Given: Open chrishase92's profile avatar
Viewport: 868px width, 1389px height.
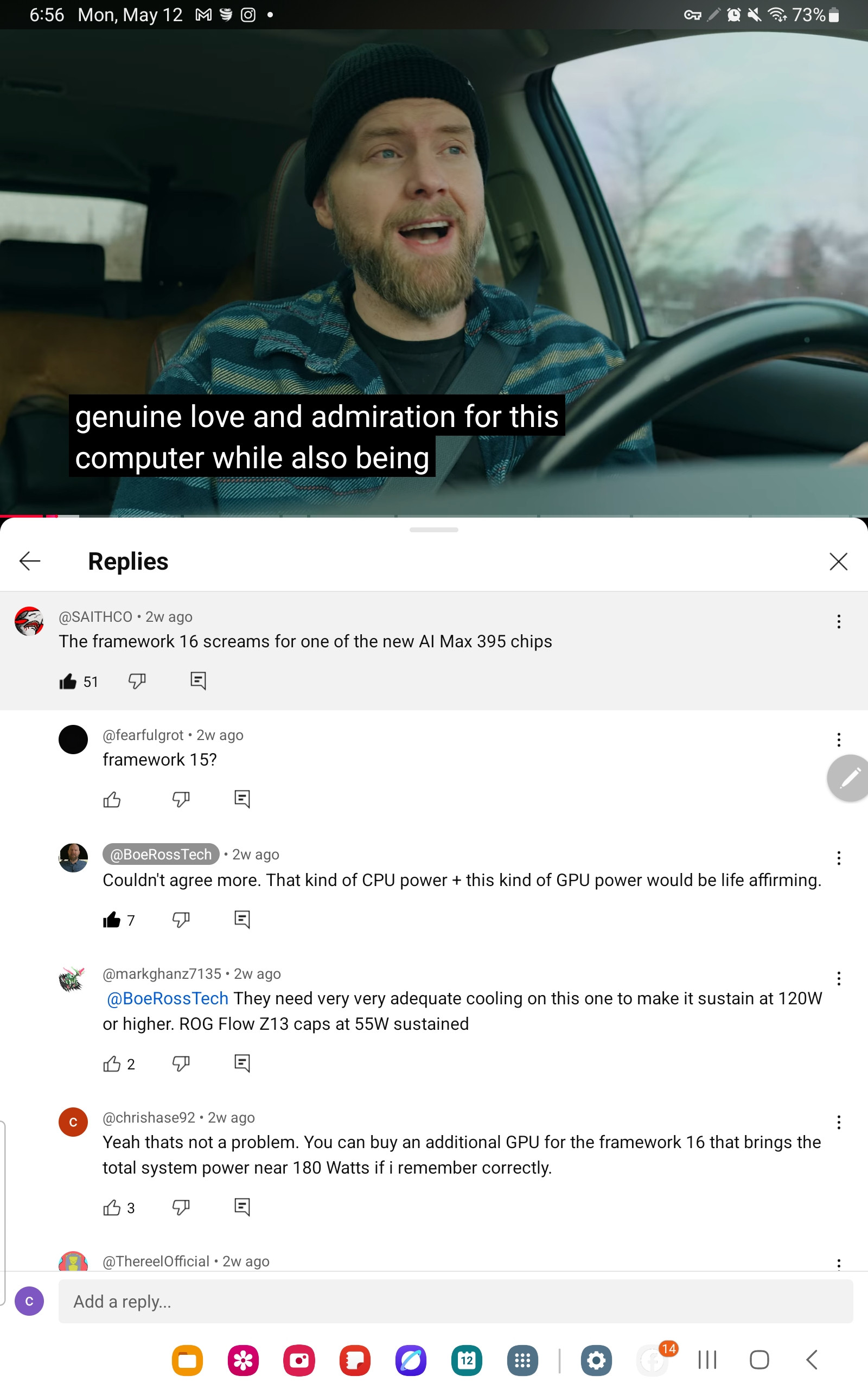Looking at the screenshot, I should point(73,1122).
